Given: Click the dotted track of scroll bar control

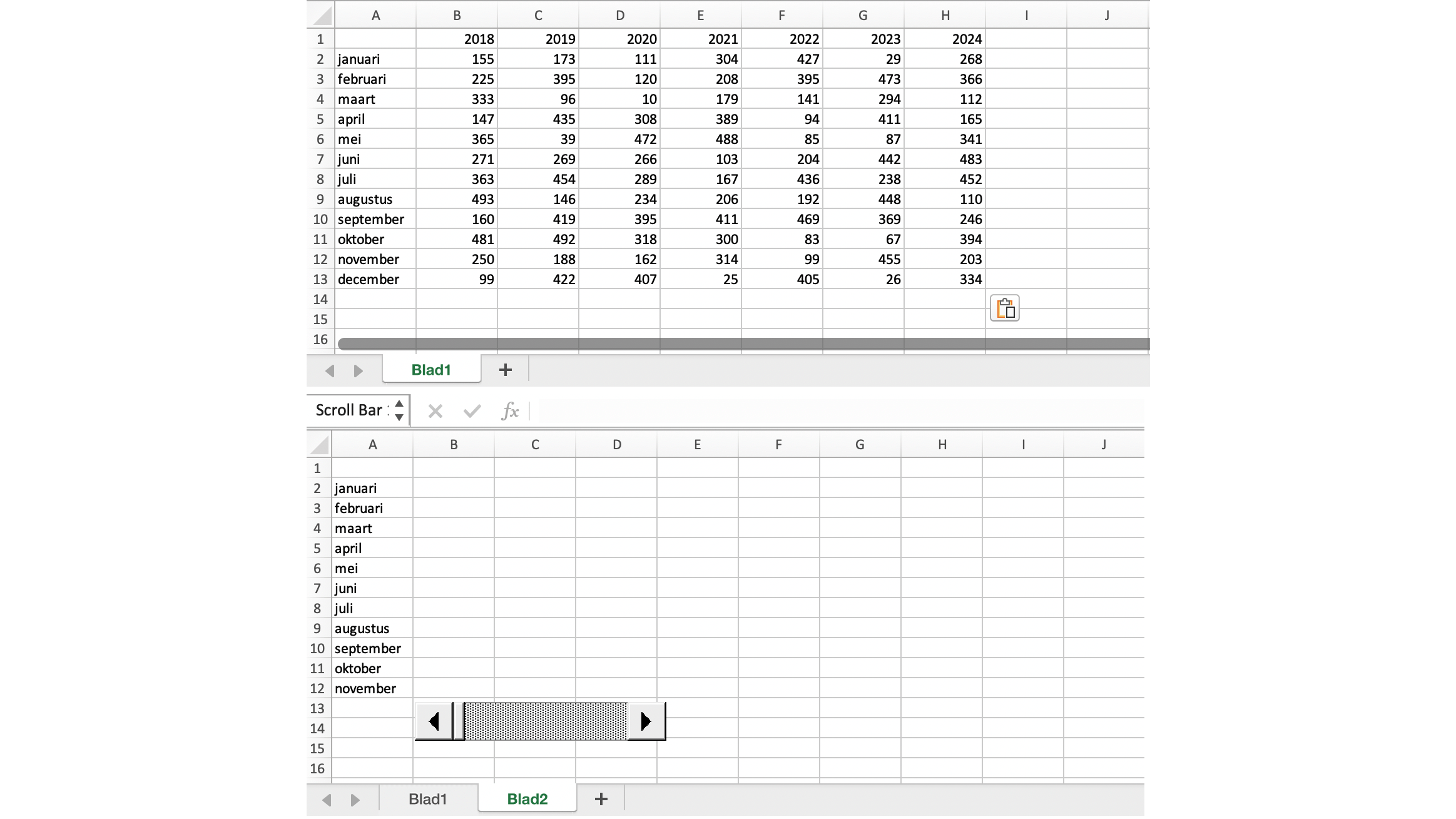Looking at the screenshot, I should (544, 721).
